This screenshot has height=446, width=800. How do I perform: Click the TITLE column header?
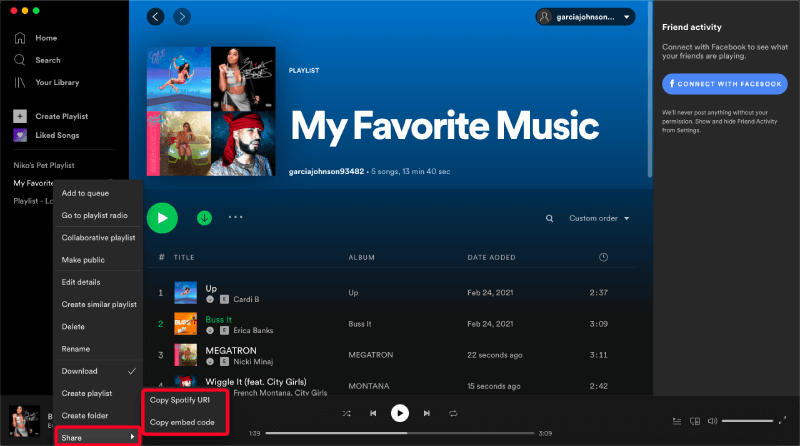coord(184,257)
